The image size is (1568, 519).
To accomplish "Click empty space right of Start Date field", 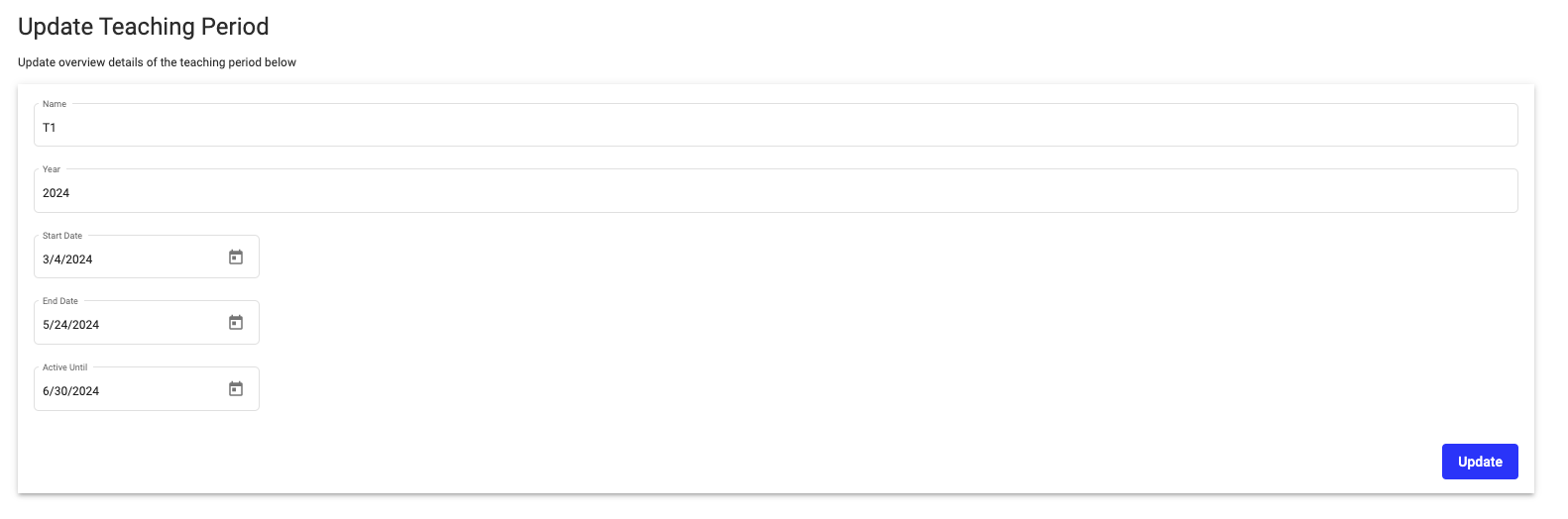I will [x=793, y=258].
